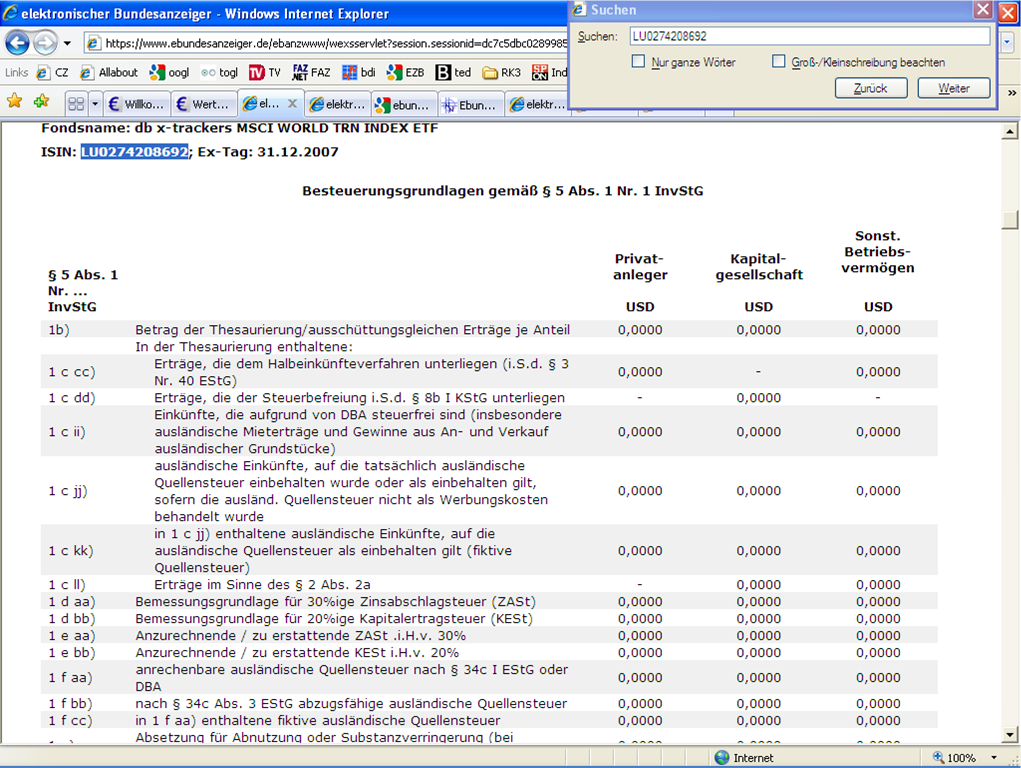This screenshot has height=768, width=1021.
Task: Click the browser Forward arrow button
Action: [45, 43]
